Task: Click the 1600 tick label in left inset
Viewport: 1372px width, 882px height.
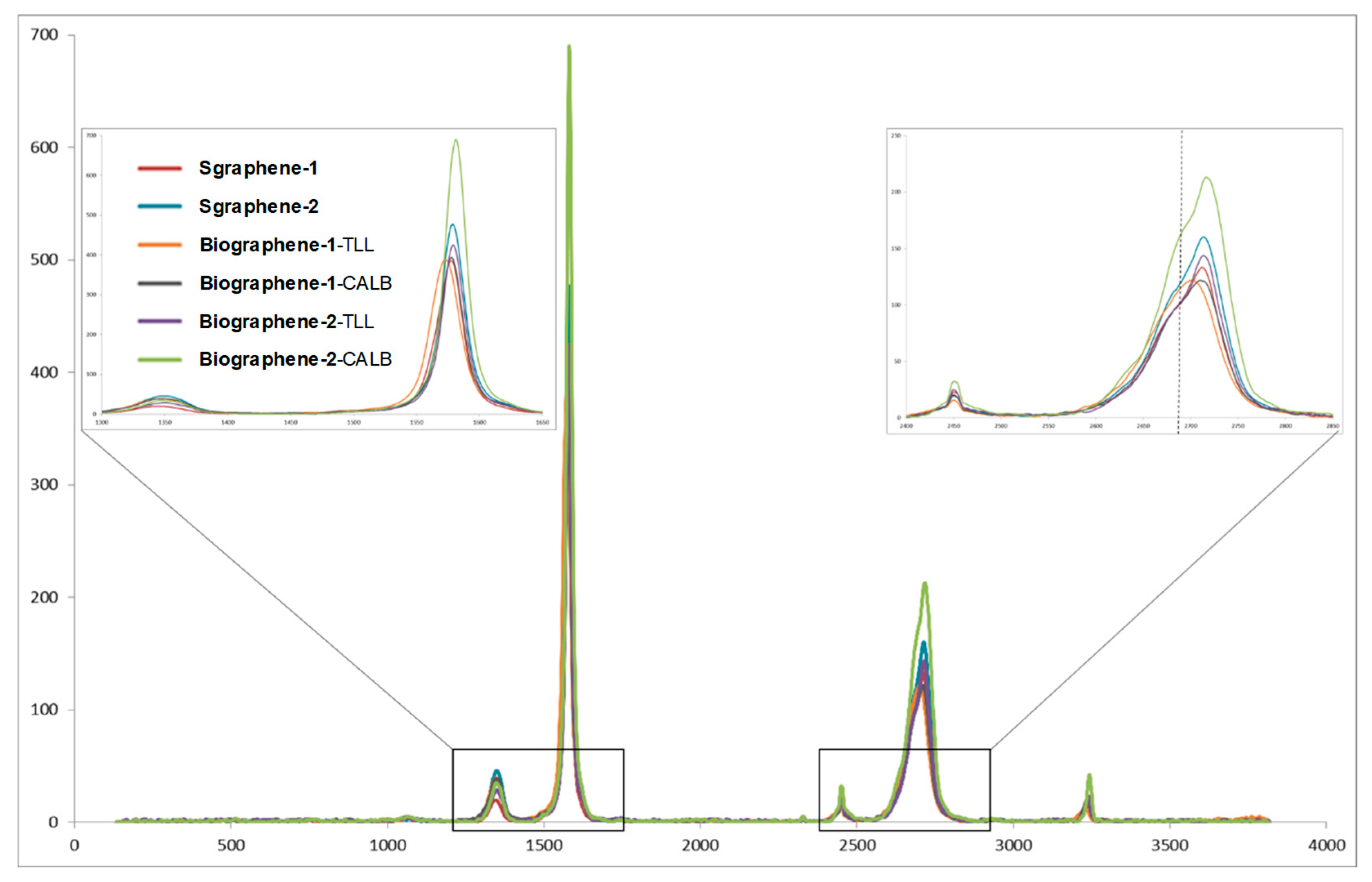Action: click(479, 423)
